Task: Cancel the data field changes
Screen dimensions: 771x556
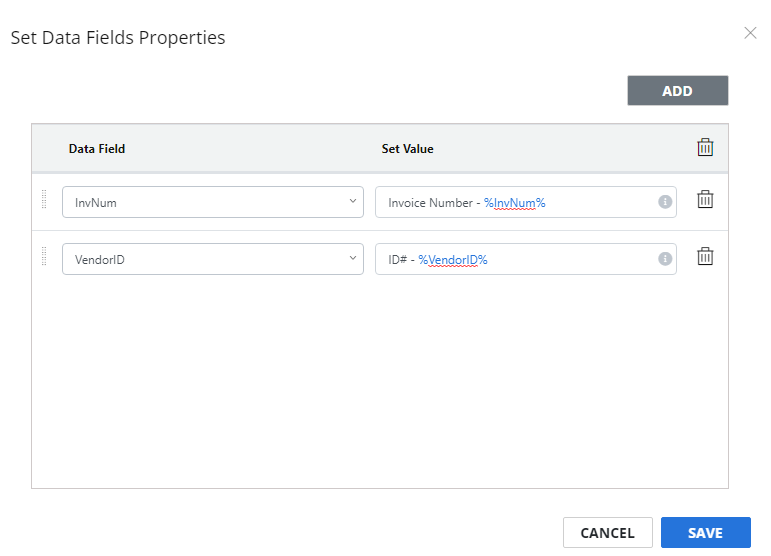Action: [x=608, y=532]
